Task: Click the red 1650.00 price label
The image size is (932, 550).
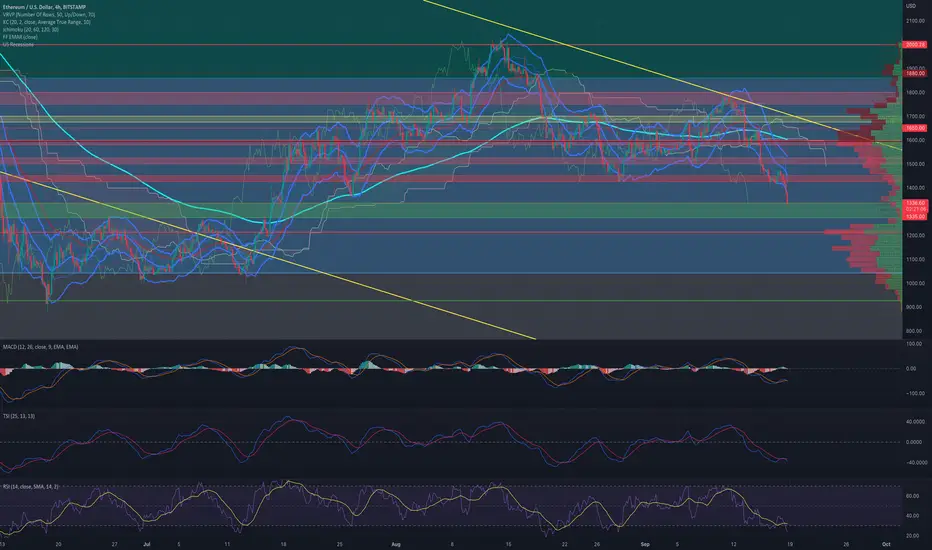Action: 915,128
